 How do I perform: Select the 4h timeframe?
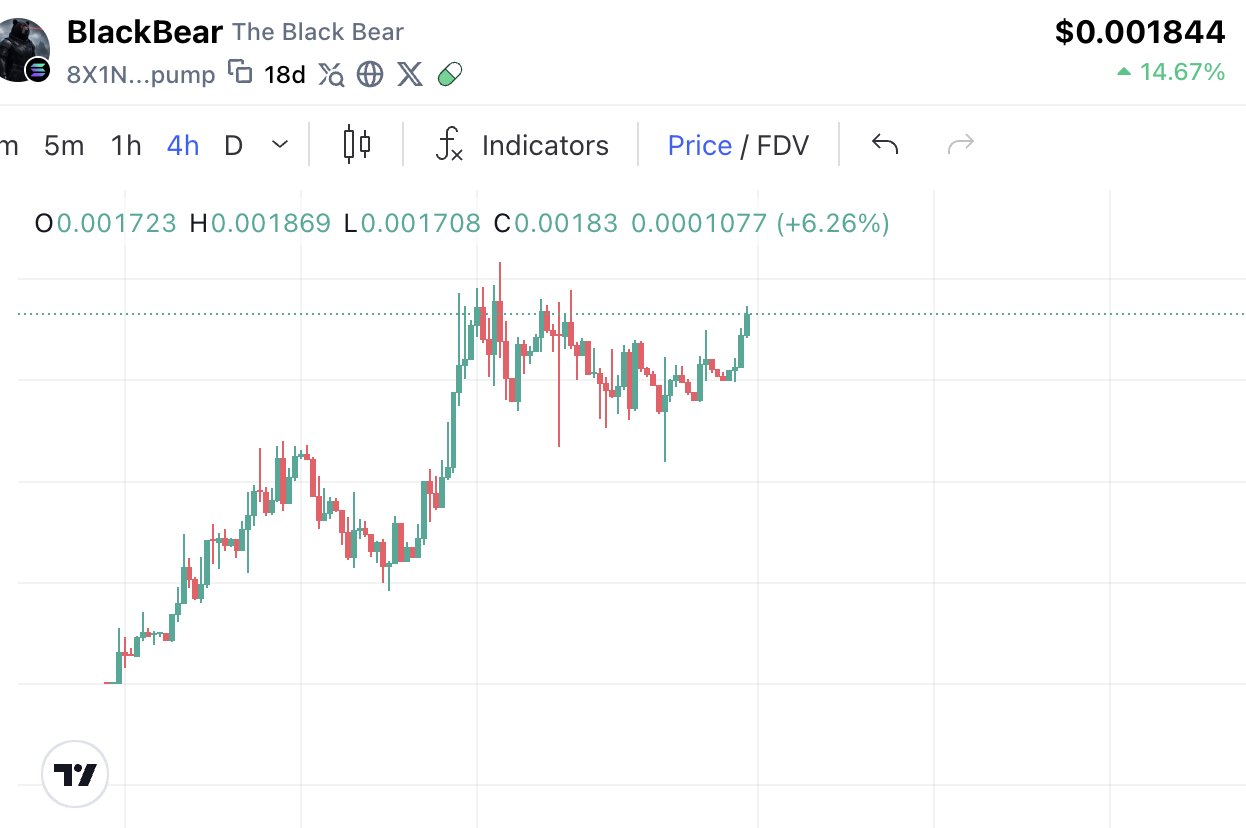point(183,146)
